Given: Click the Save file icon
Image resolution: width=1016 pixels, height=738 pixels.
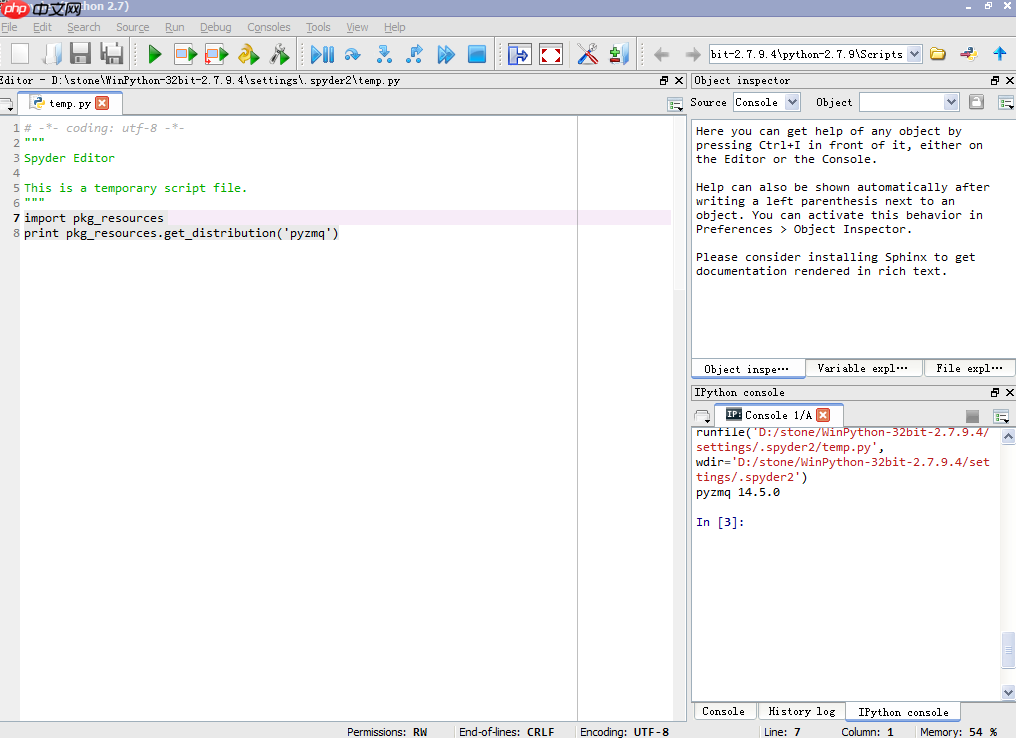Looking at the screenshot, I should coord(80,54).
